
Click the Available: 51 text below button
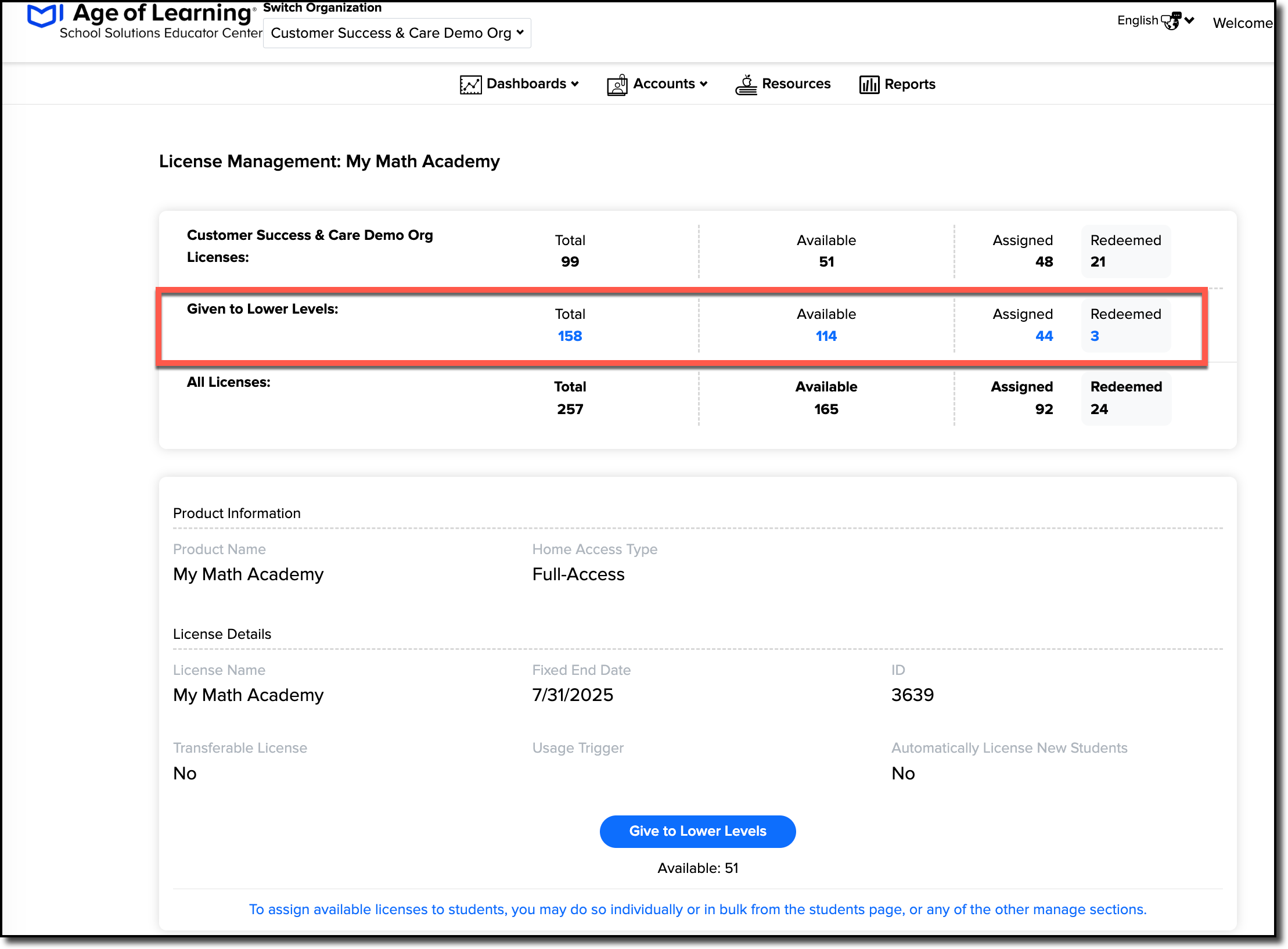coord(697,868)
